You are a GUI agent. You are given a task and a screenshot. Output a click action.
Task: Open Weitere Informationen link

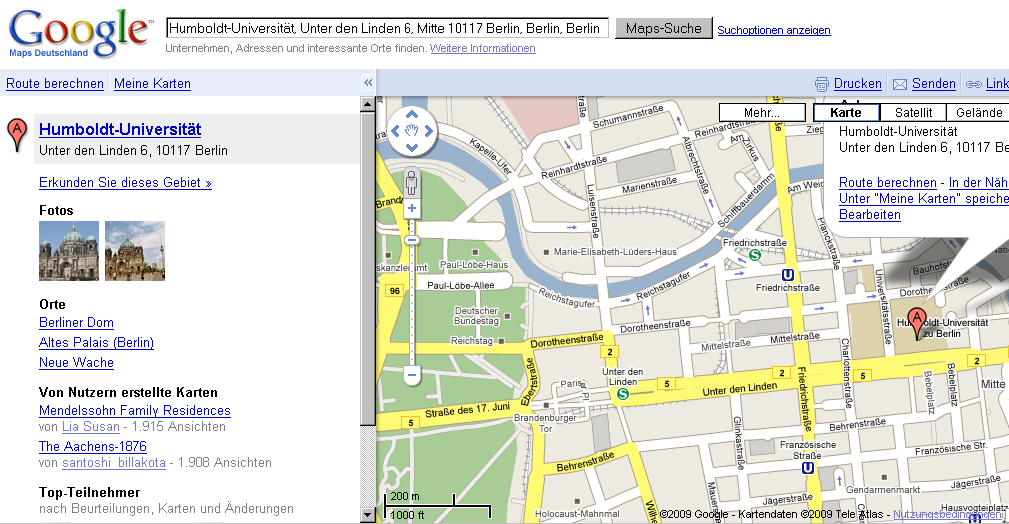(x=483, y=48)
